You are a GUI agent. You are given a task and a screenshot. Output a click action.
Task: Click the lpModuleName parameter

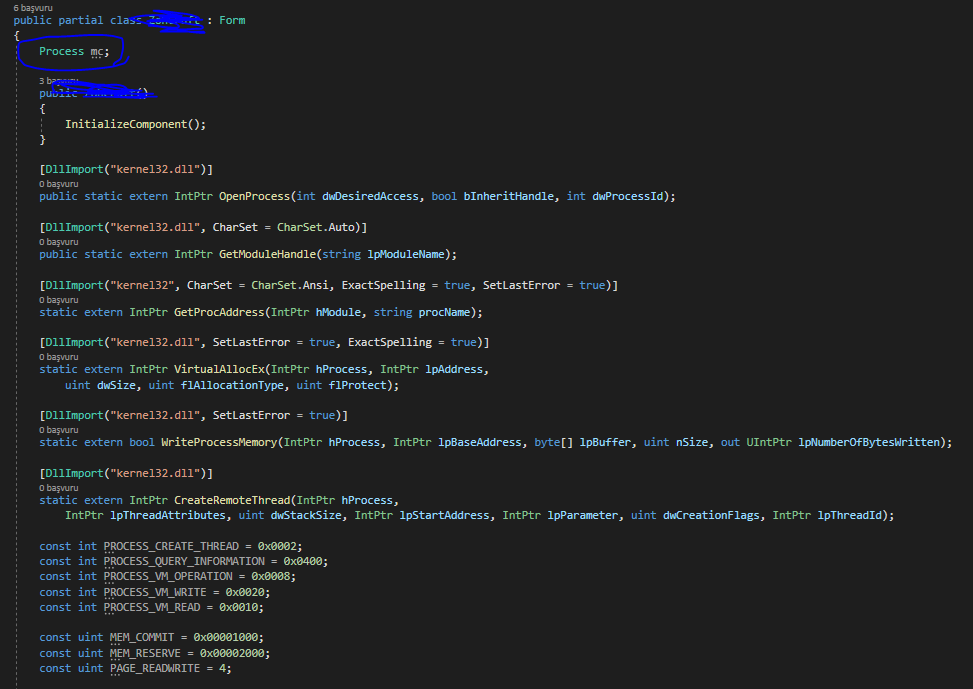point(406,254)
